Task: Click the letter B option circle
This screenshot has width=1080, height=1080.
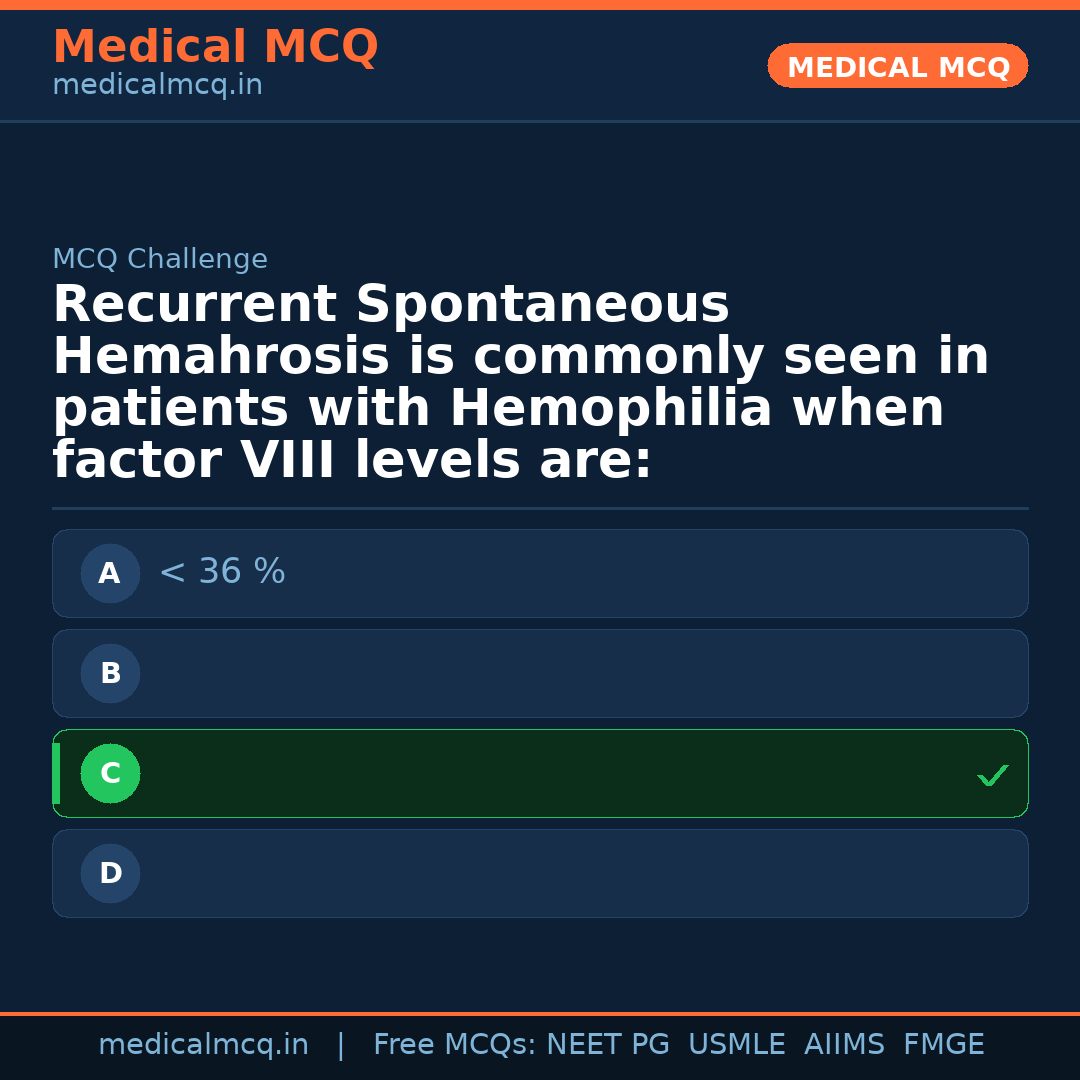Action: pos(110,674)
